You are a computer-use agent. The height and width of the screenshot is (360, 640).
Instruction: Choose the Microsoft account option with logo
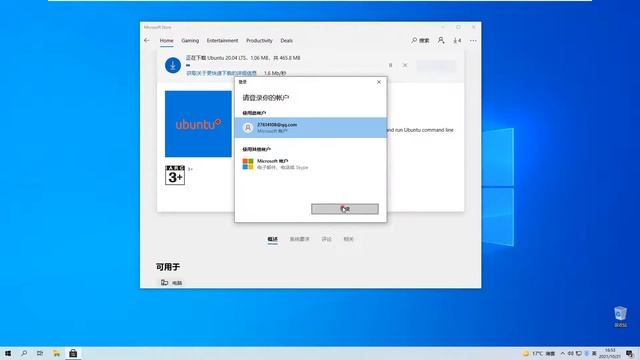311,164
